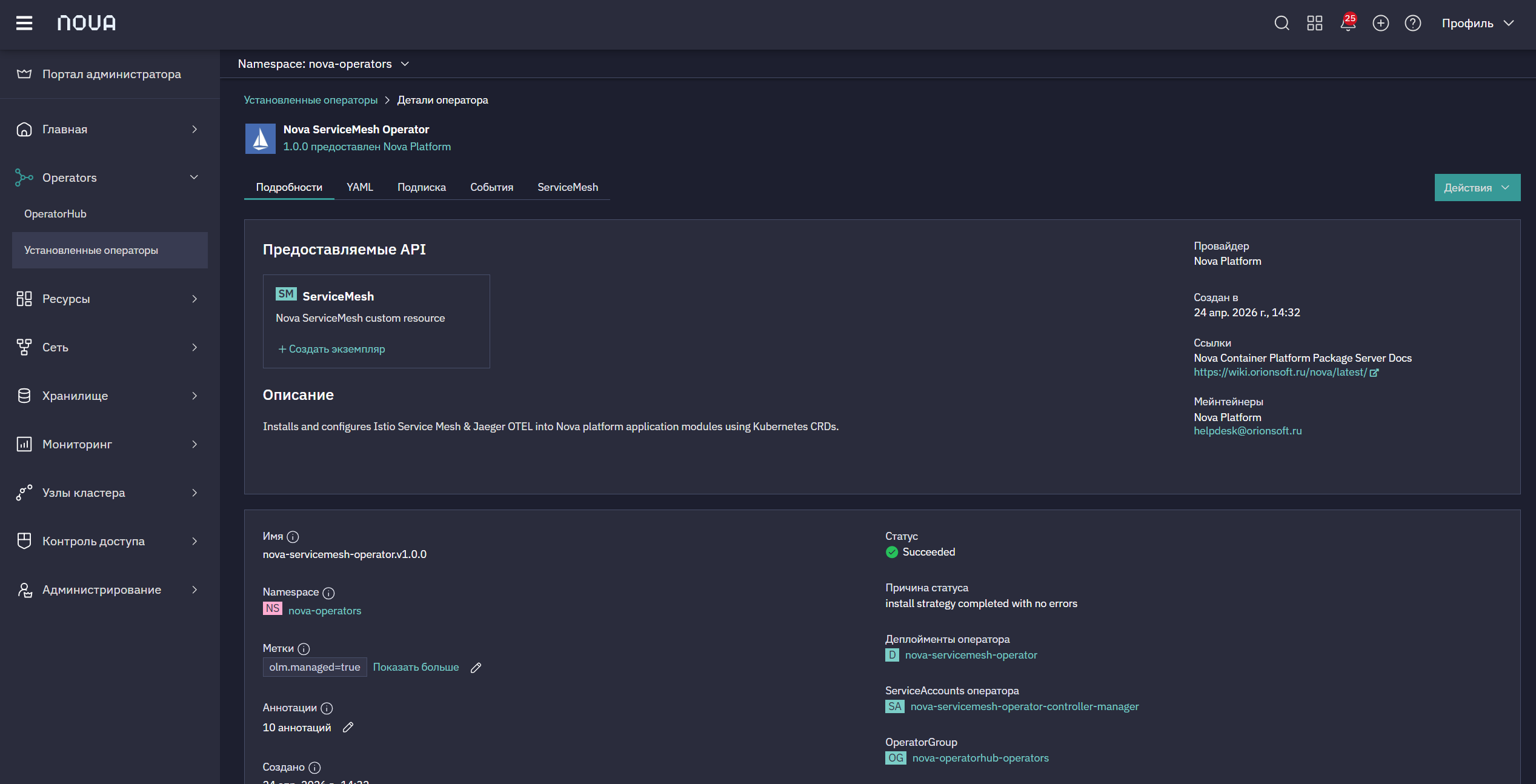Click info icon next to Namespace label
Screen dimensions: 1536x784
(328, 593)
